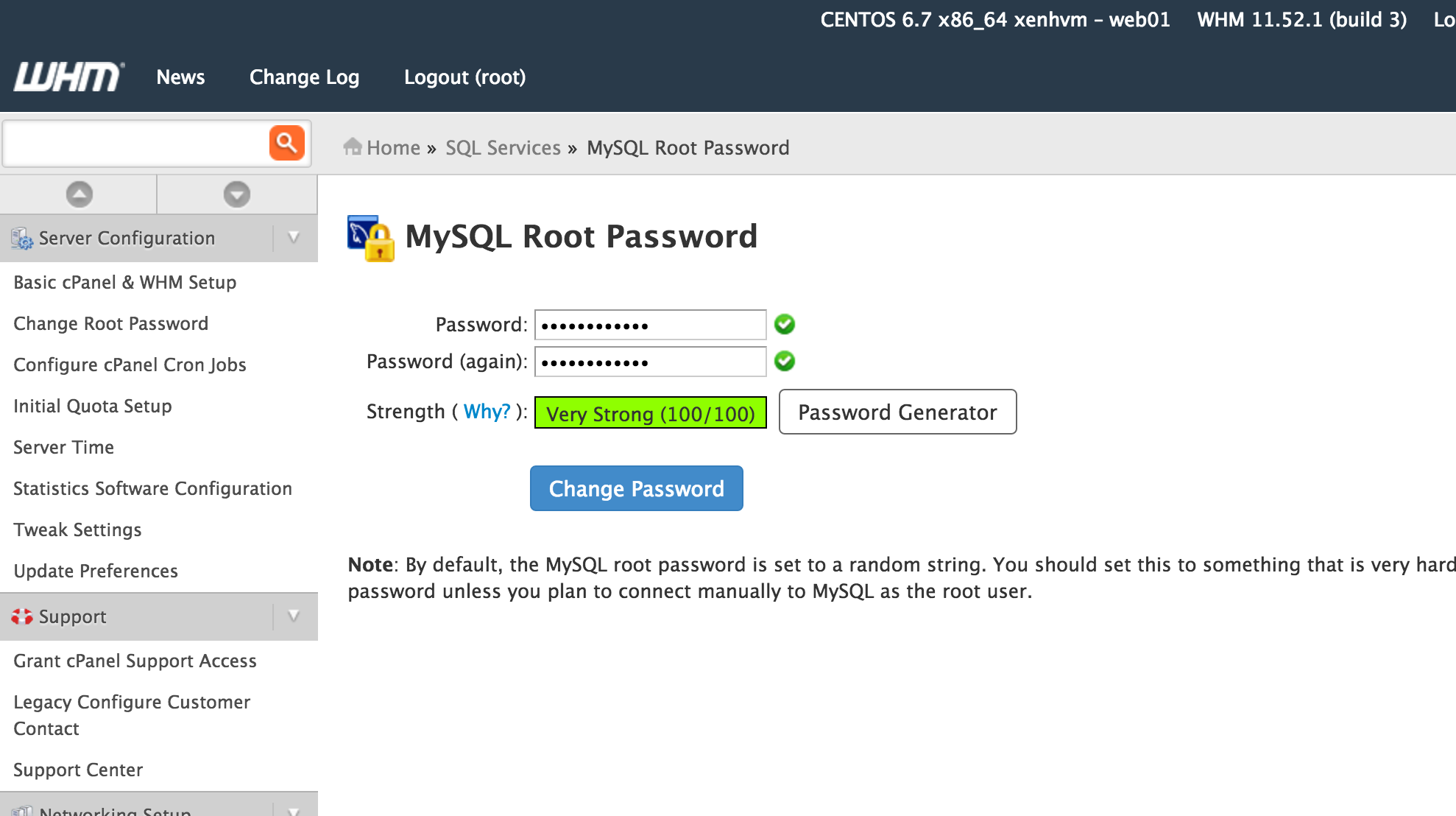Open the News menu item

point(180,77)
